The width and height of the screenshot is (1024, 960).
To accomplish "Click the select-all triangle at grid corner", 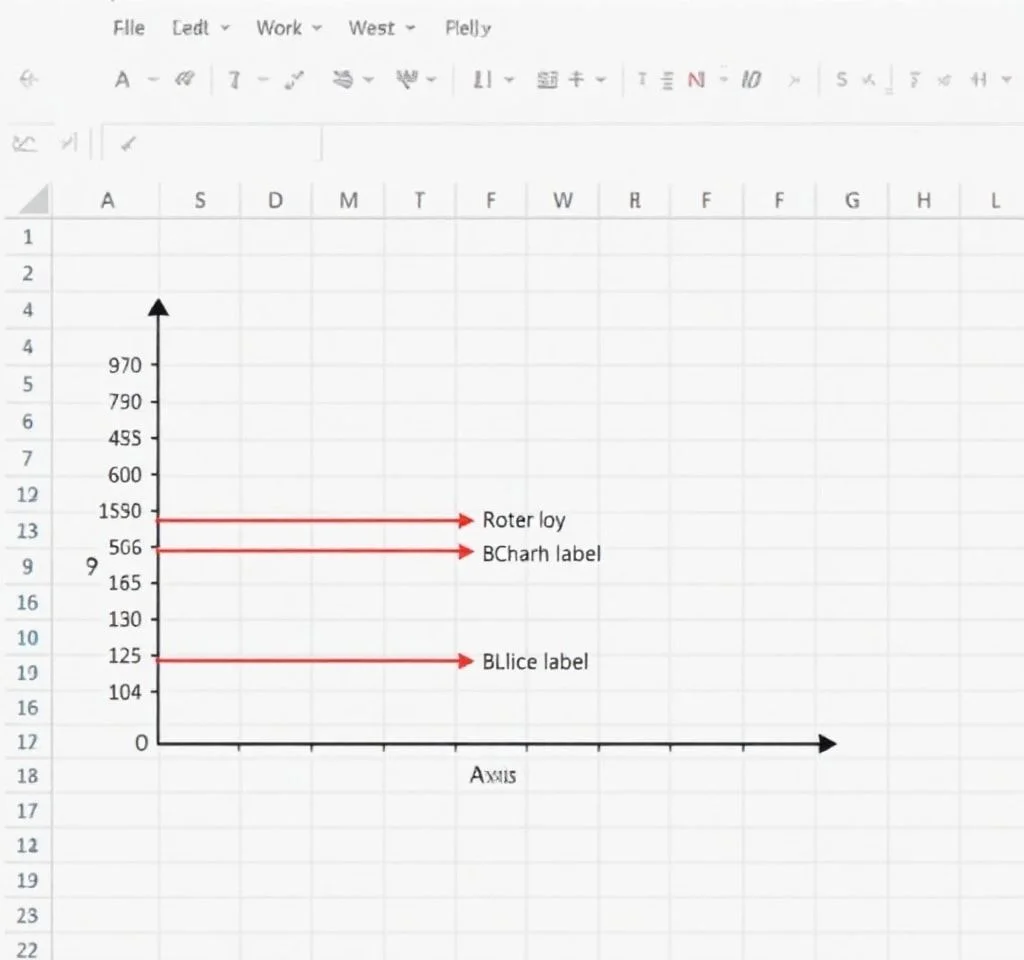I will [34, 200].
